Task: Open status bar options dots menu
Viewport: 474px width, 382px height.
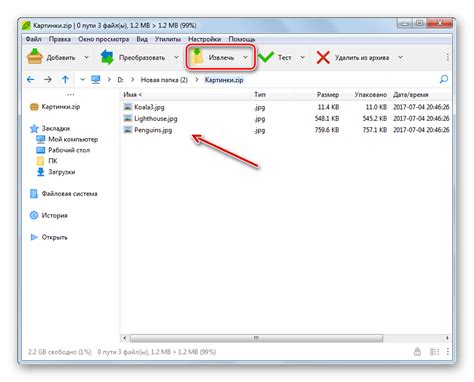Action: (x=447, y=352)
